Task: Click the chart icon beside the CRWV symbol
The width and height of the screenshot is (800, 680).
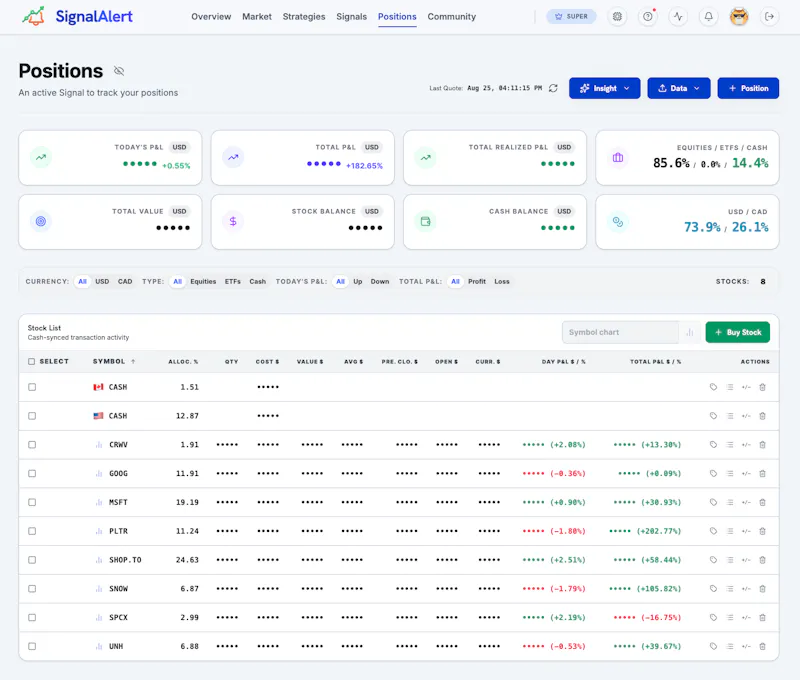Action: click(98, 445)
